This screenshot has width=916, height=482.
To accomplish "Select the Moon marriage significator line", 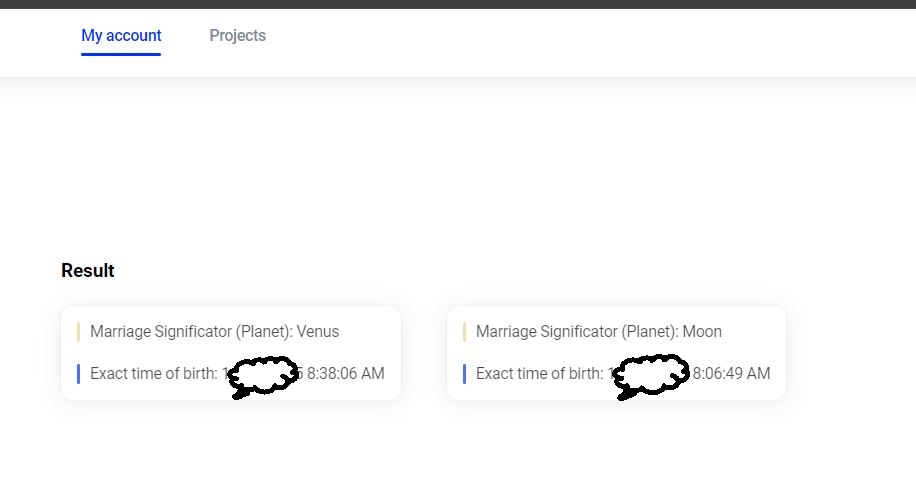I will [x=598, y=332].
